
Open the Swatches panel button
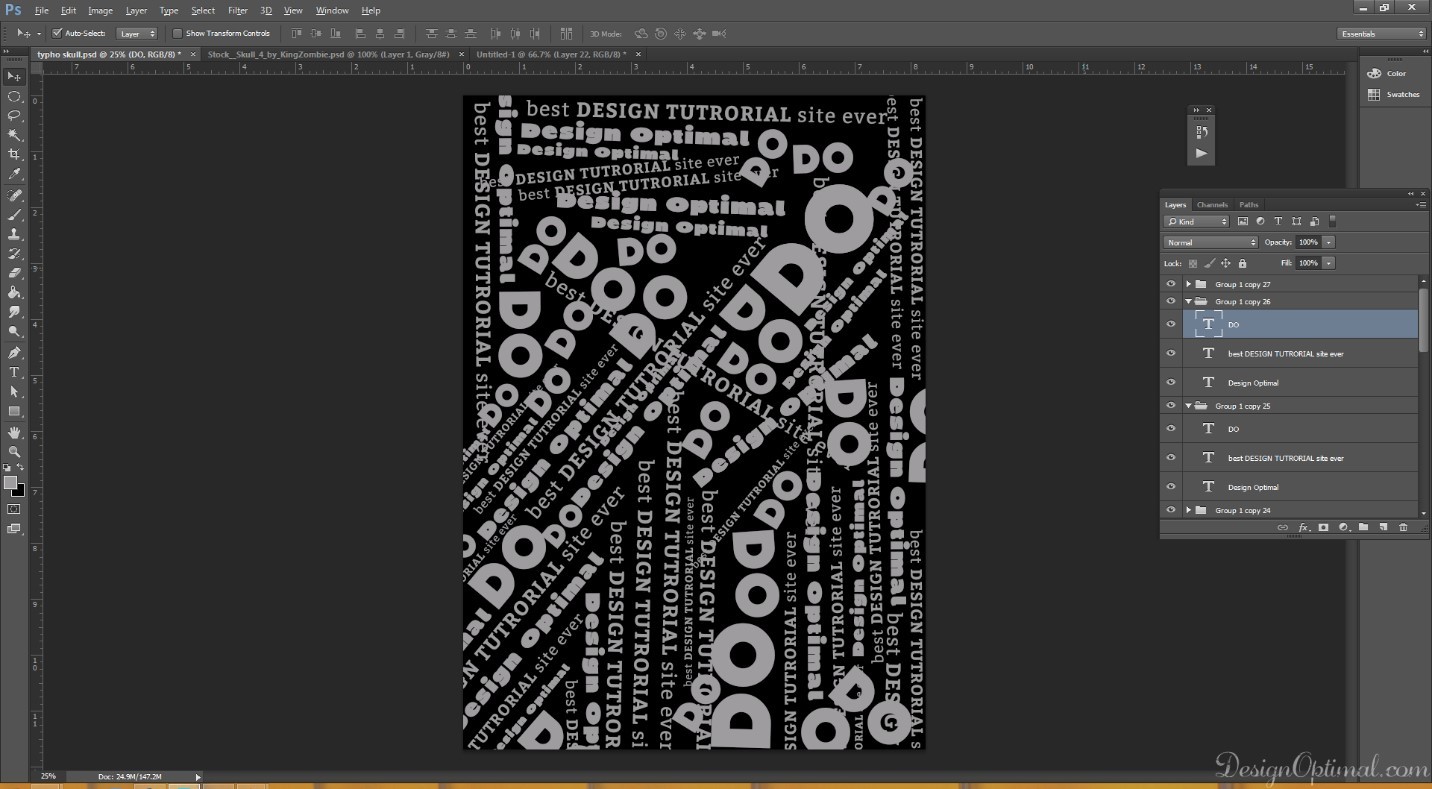[x=1392, y=94]
